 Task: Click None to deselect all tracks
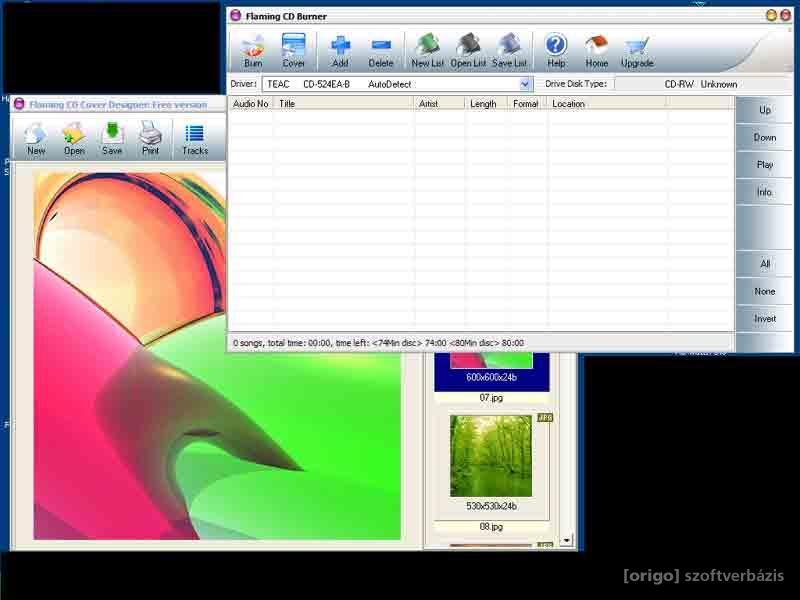pyautogui.click(x=764, y=291)
